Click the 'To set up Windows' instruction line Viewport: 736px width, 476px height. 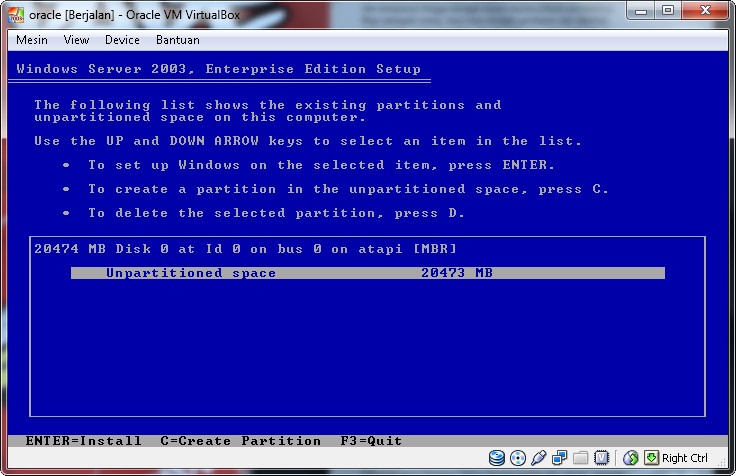(x=322, y=165)
